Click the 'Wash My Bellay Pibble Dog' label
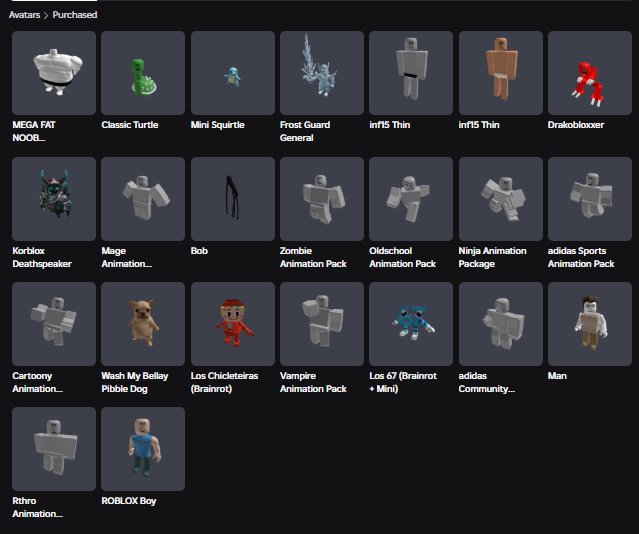Screen dimensions: 639x534 point(134,382)
